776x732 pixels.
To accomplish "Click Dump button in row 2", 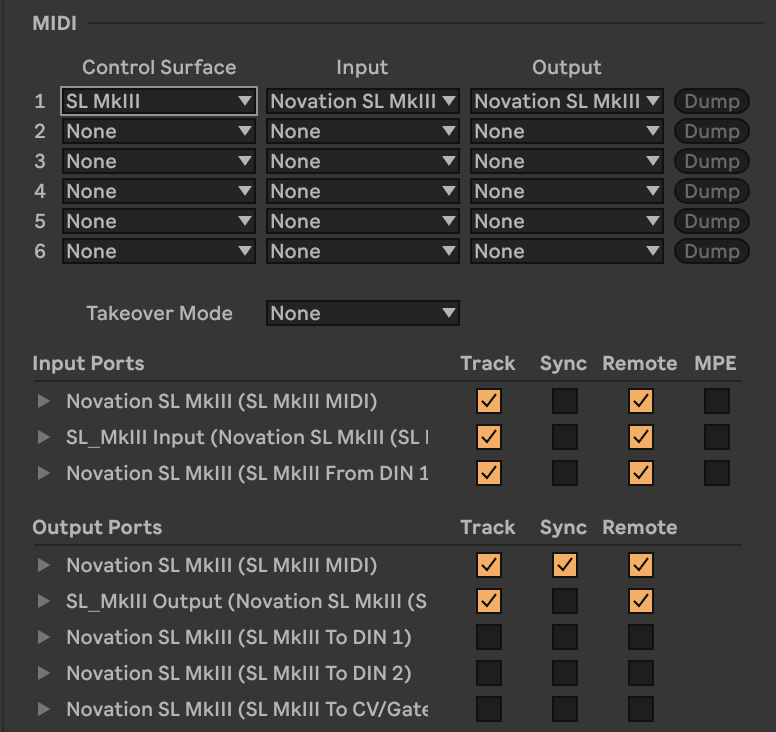I will [712, 131].
